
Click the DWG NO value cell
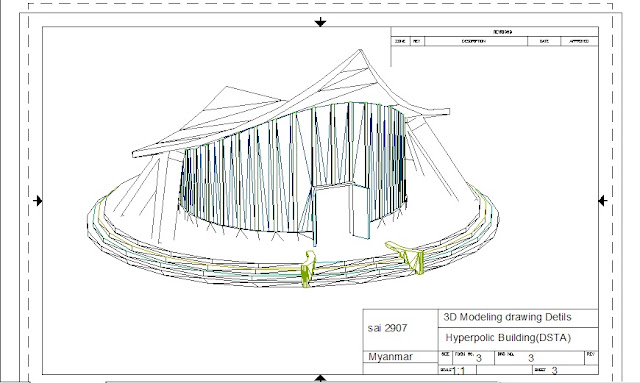click(x=540, y=358)
